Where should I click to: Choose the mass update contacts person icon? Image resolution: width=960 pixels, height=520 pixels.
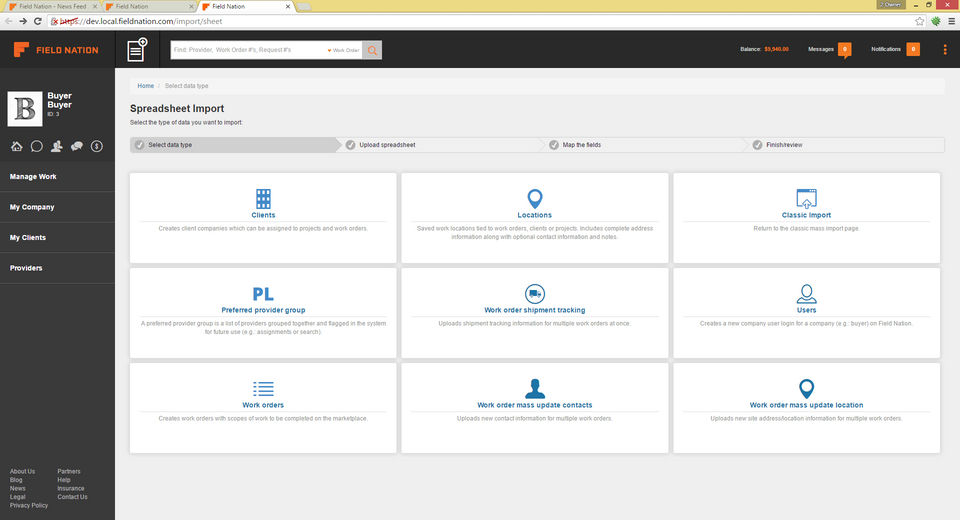(x=534, y=388)
